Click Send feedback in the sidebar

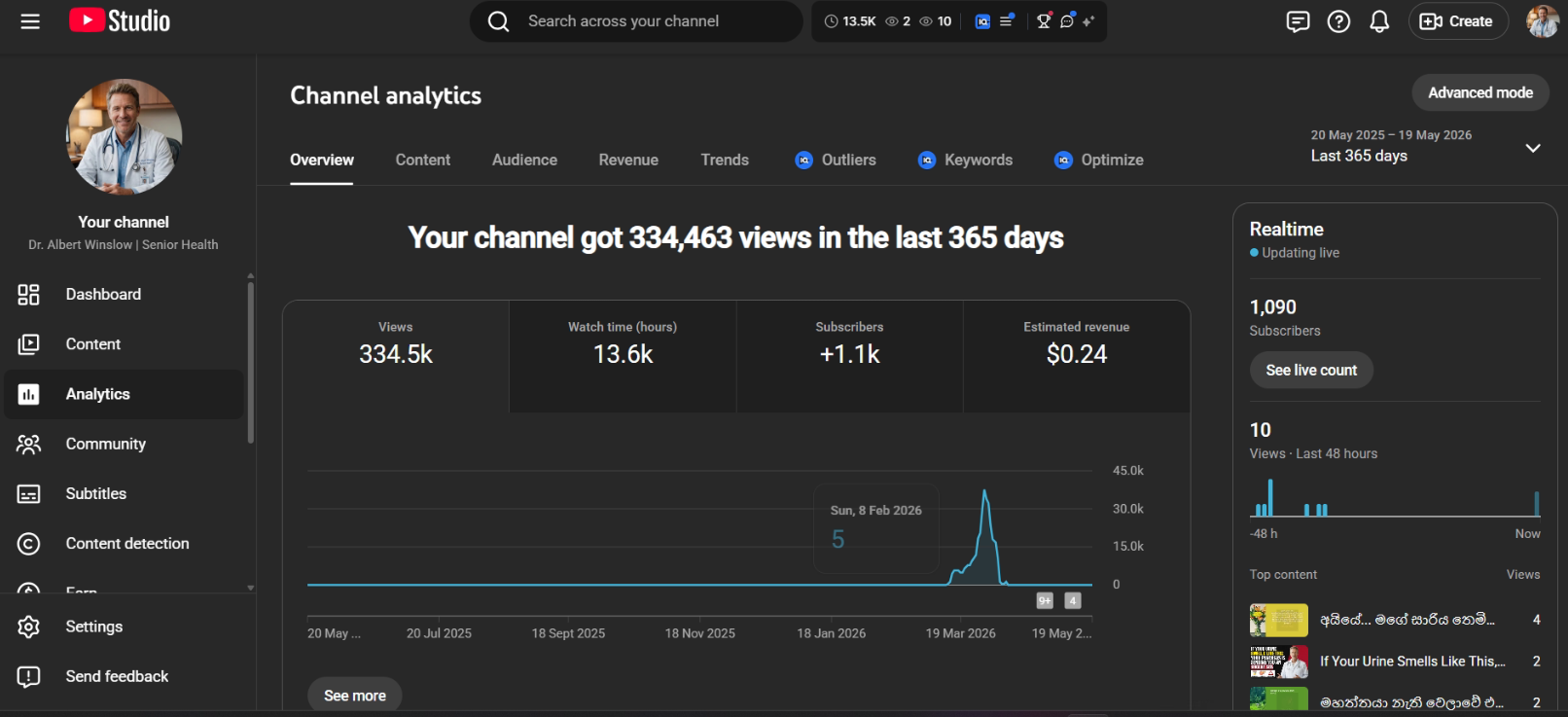coord(124,676)
